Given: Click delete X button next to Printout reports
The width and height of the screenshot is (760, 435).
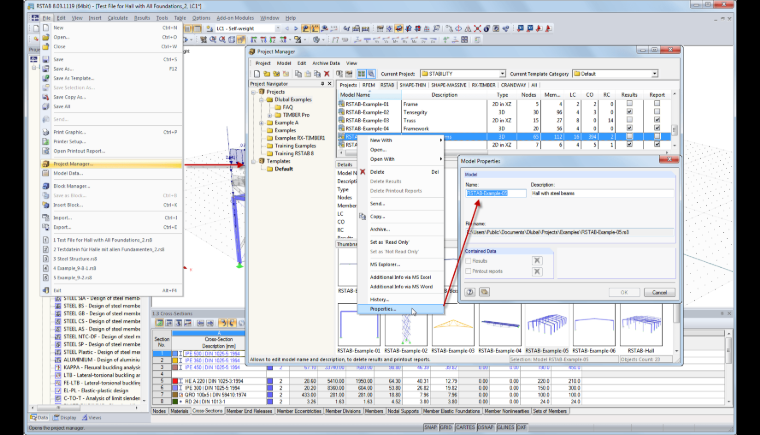Looking at the screenshot, I should coord(537,271).
